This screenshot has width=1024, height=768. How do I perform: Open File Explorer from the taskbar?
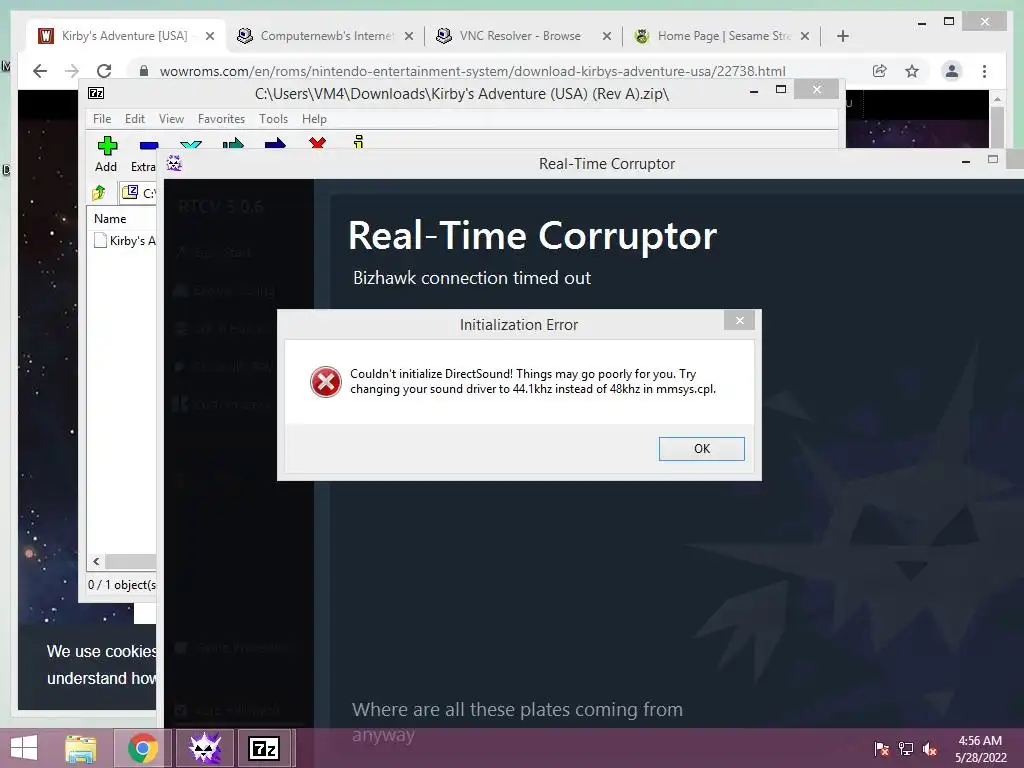pyautogui.click(x=80, y=748)
